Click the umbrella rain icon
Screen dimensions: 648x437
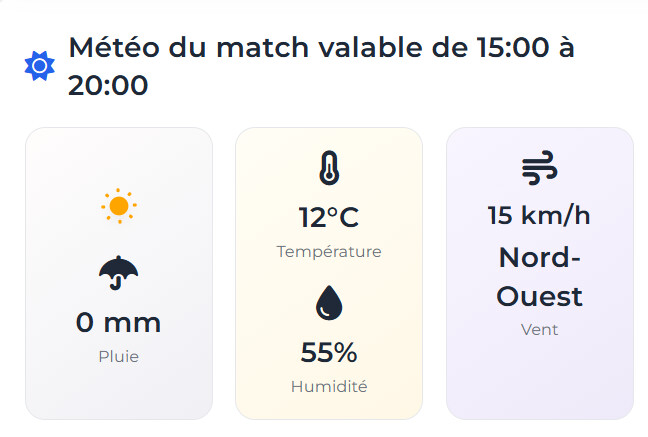(x=119, y=272)
